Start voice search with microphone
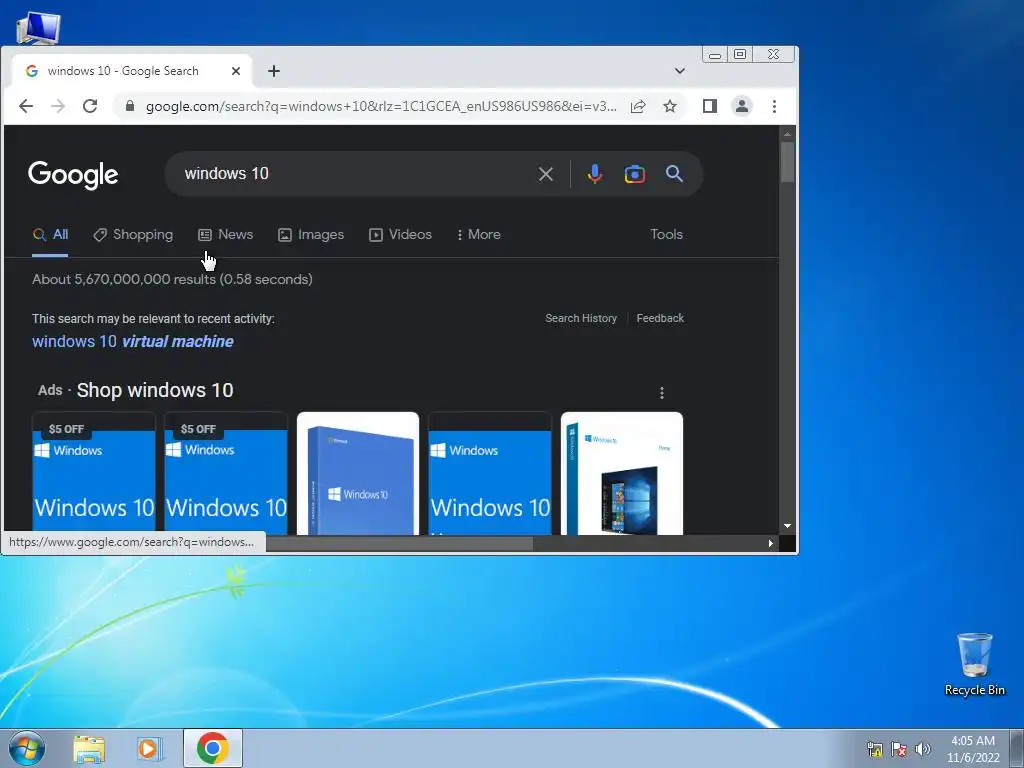The width and height of the screenshot is (1024, 768). (594, 174)
